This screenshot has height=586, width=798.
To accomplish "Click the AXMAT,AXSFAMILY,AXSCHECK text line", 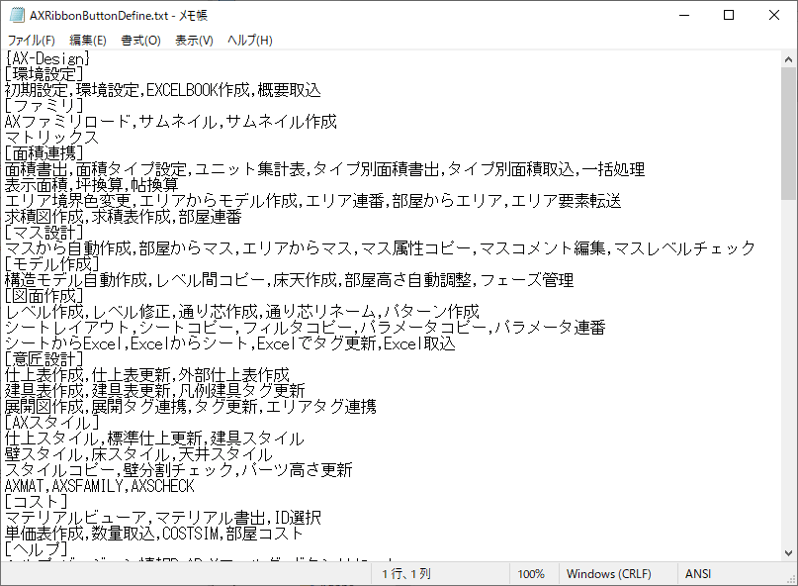I will [100, 485].
